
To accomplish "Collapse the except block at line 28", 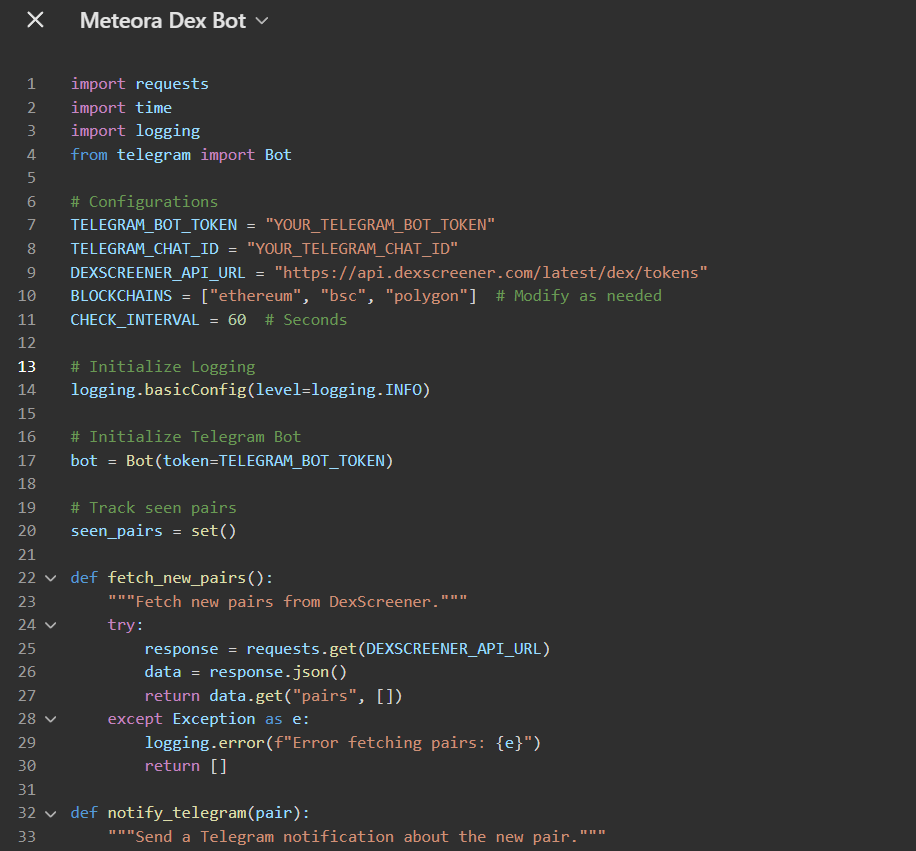I will coord(51,719).
